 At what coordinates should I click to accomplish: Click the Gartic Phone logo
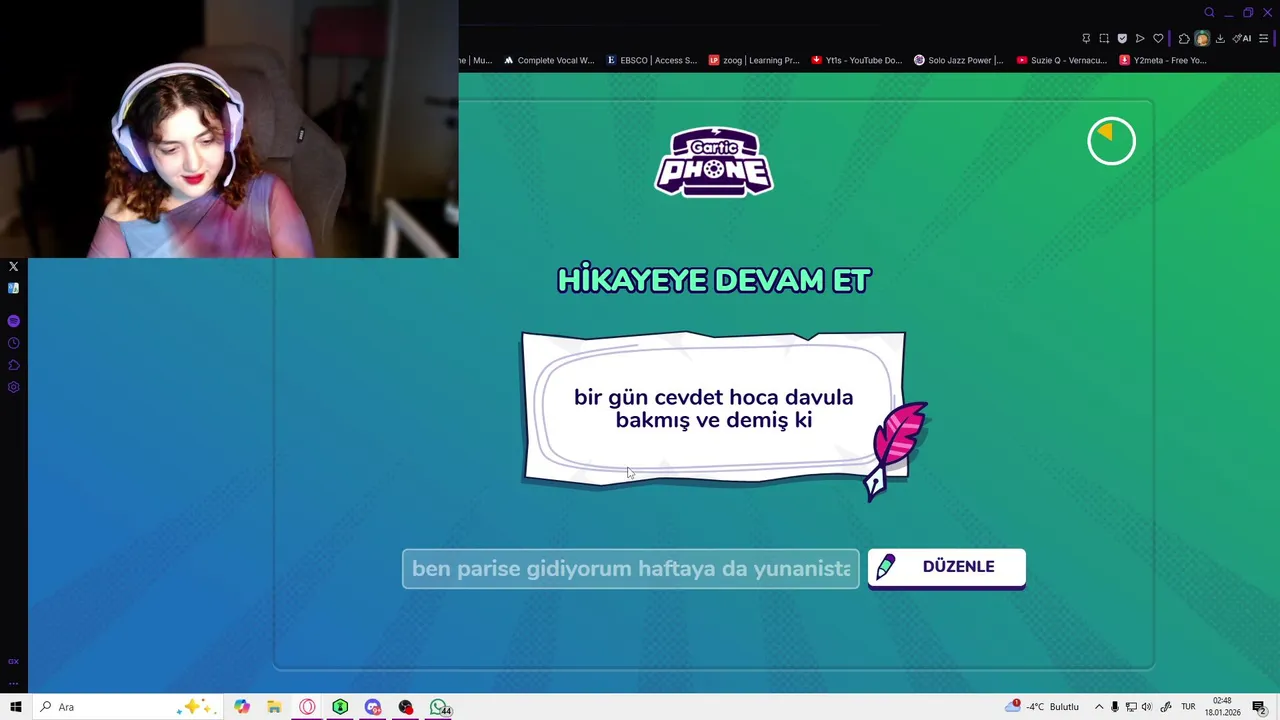(714, 161)
